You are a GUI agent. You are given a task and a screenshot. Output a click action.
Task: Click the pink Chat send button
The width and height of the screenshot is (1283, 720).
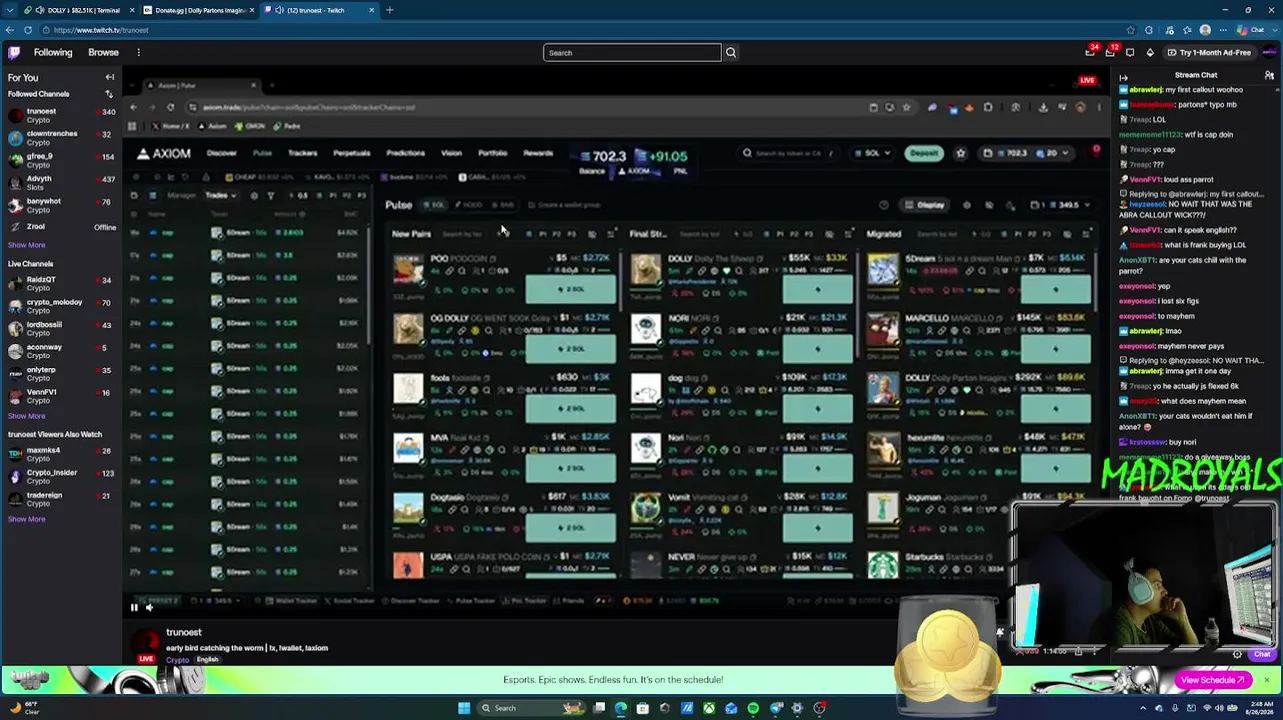coord(1262,655)
